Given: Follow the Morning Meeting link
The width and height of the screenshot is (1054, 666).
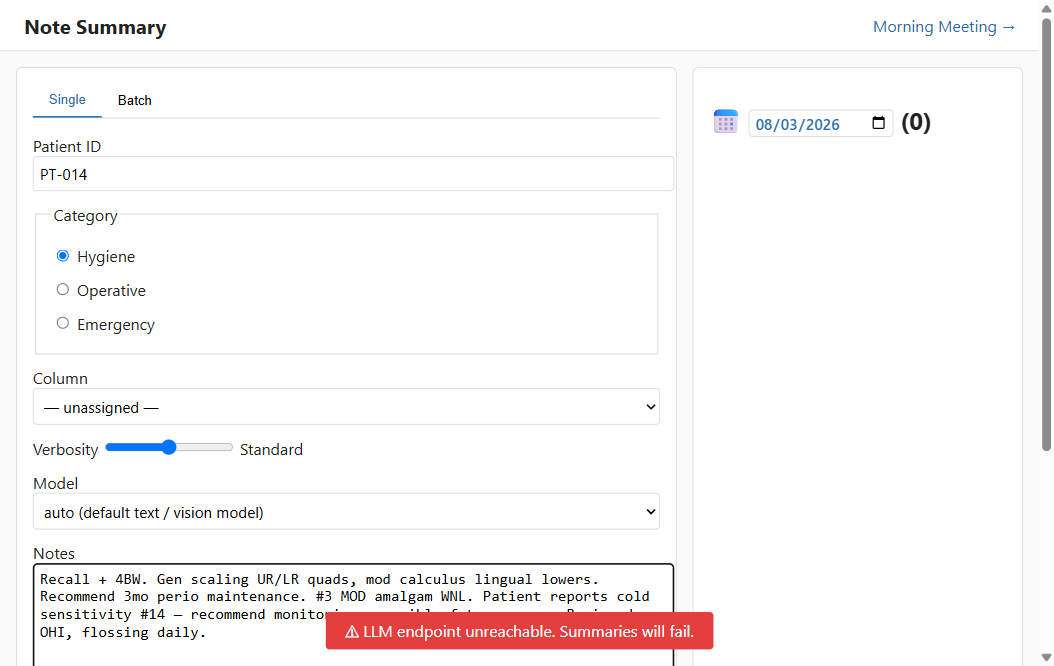Looking at the screenshot, I should tap(944, 27).
